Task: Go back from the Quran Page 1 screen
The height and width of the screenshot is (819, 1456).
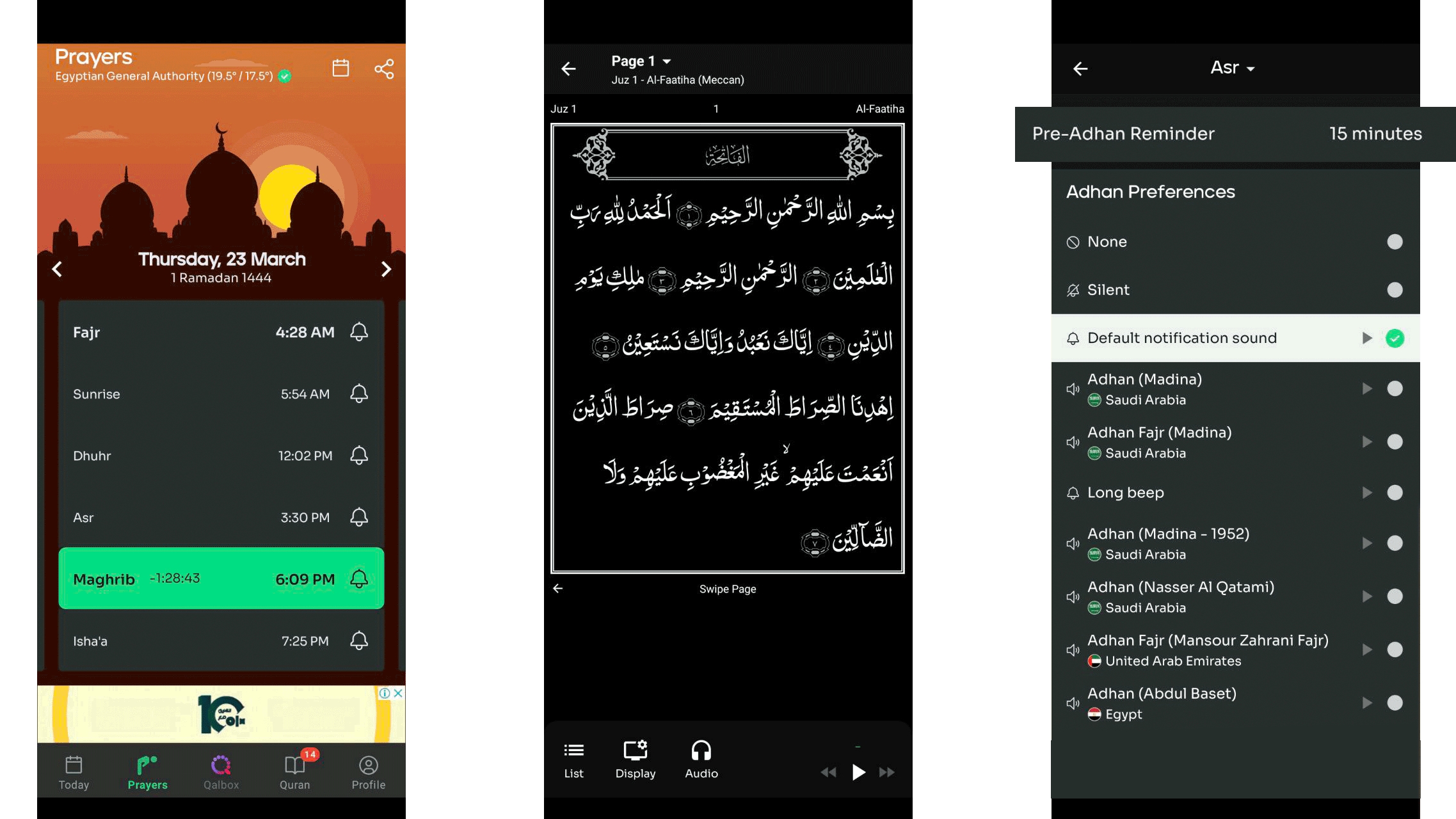Action: point(568,68)
